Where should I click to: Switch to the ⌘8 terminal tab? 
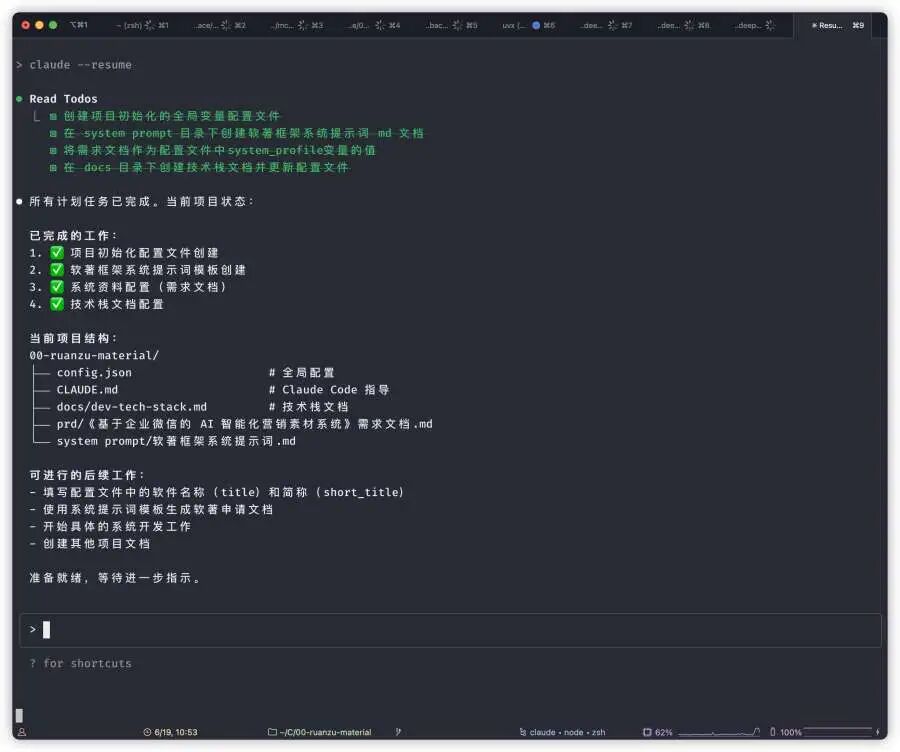(x=684, y=25)
